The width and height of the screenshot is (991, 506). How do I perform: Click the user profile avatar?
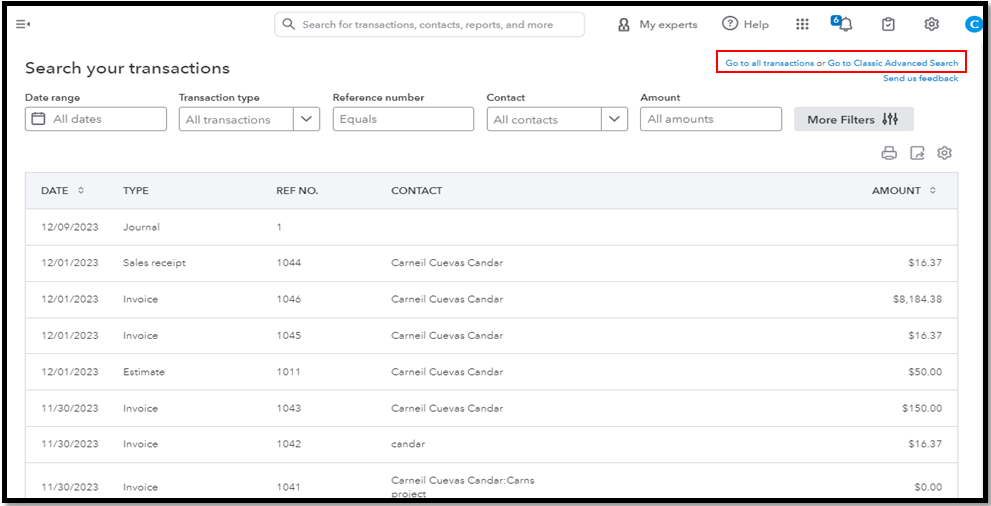pos(972,24)
